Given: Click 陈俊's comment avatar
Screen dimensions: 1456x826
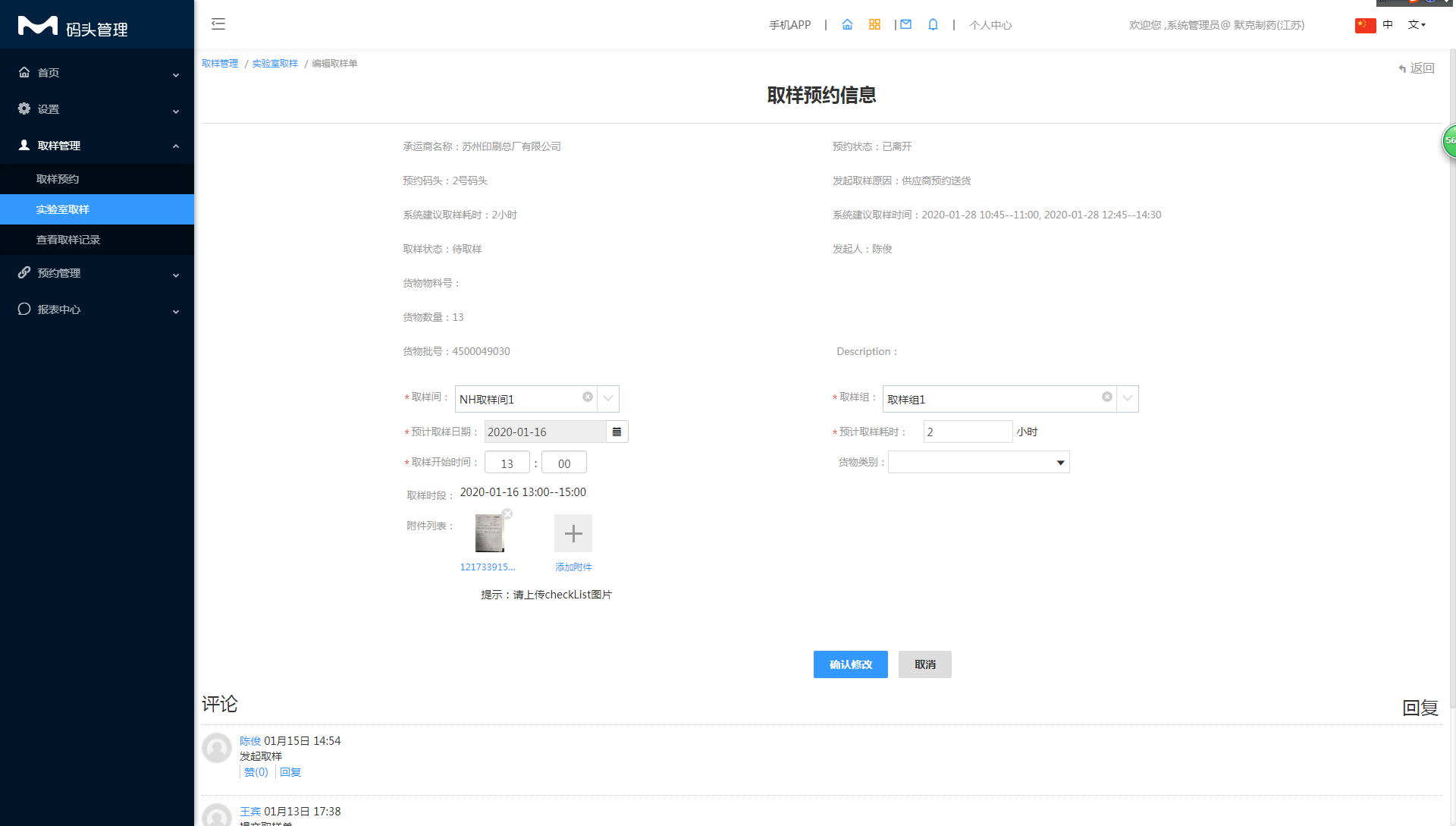Looking at the screenshot, I should coord(217,748).
